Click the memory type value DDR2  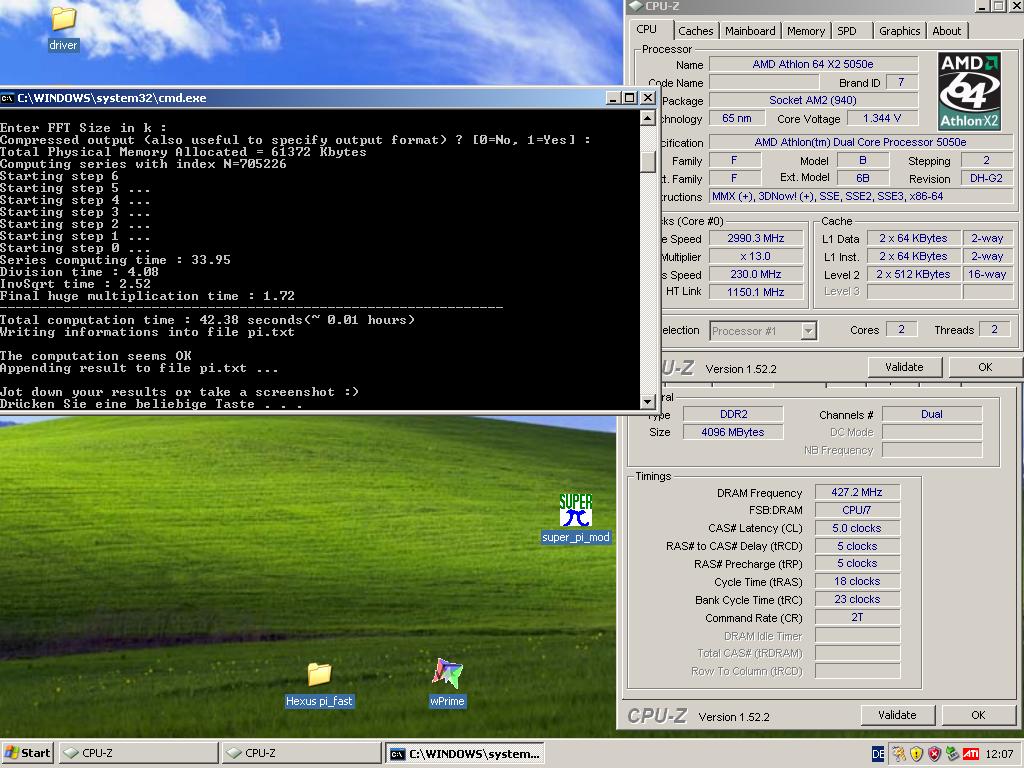pos(733,414)
